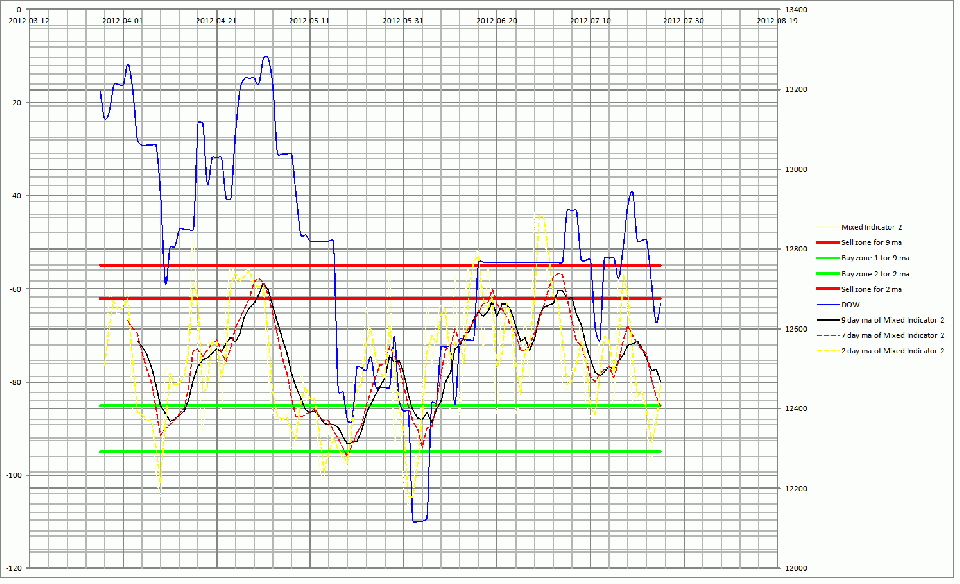Select '2 day ma of Mixed Indicator 2' legend
960x584 pixels.
[x=893, y=351]
